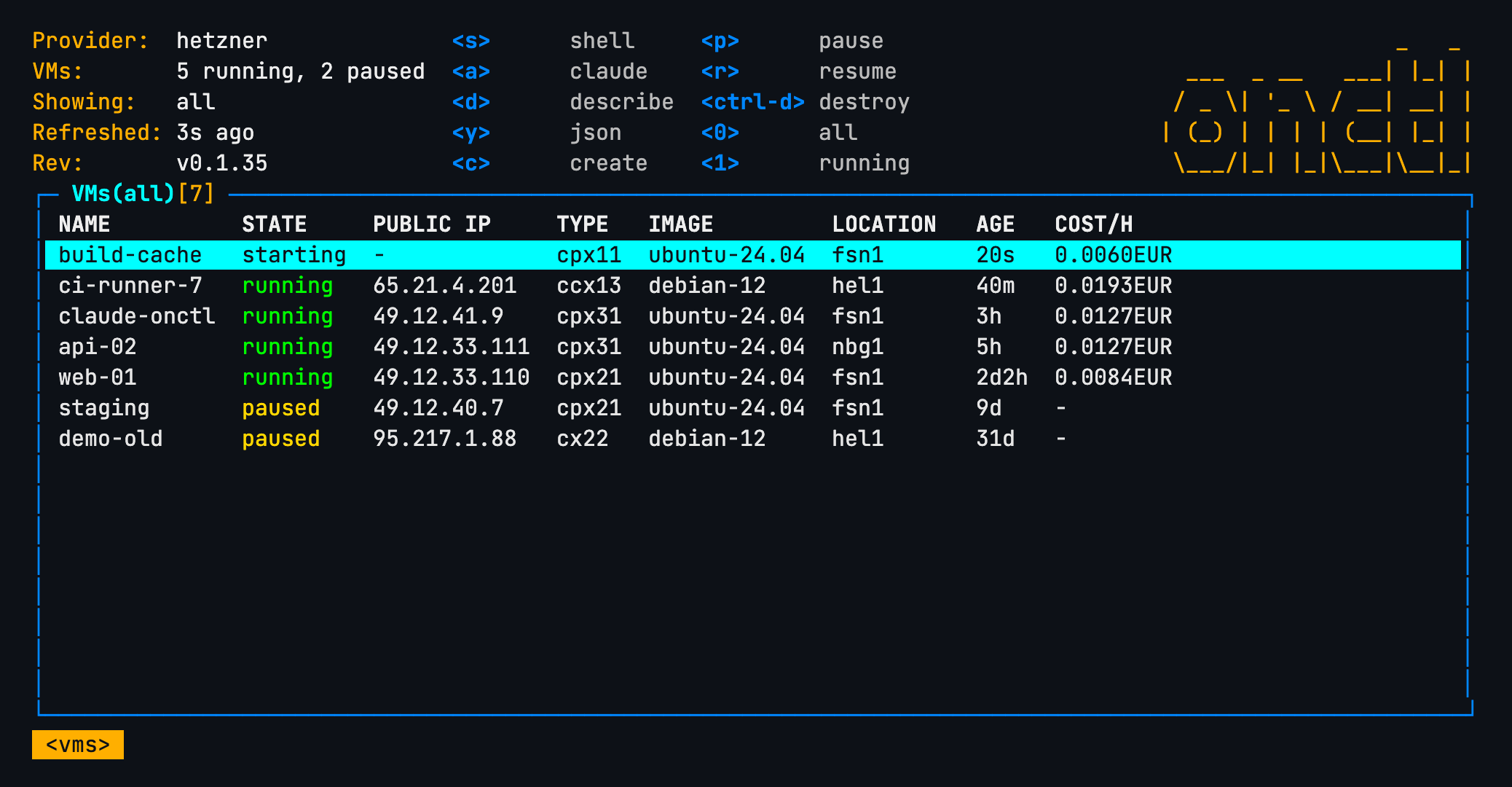
Task: Click the 'destroy' action label
Action: (864, 102)
